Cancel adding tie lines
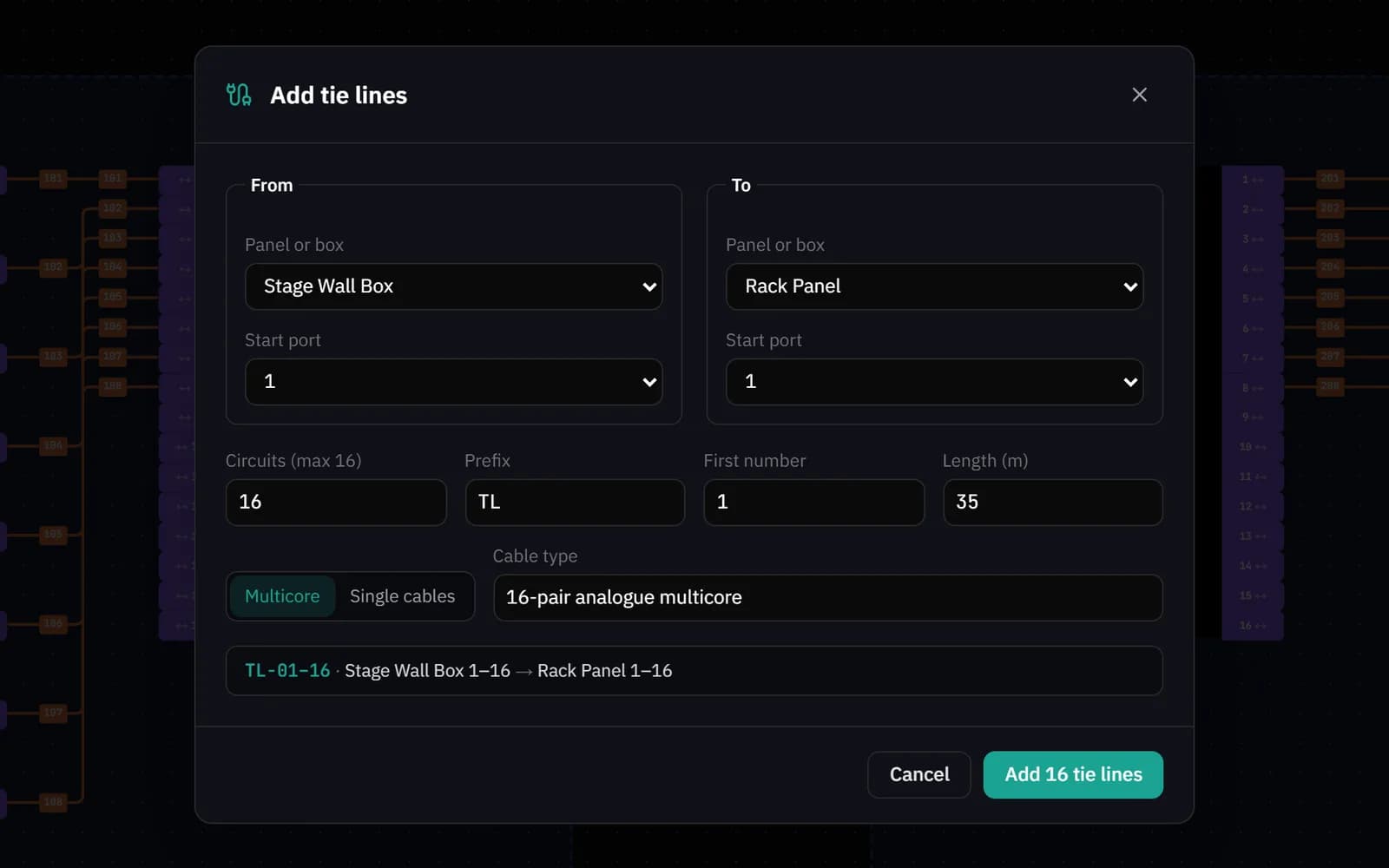Screen dimensions: 1389x868 (919, 774)
